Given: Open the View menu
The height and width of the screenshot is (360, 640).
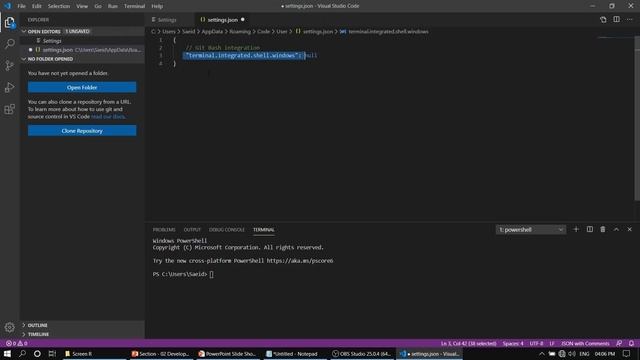Looking at the screenshot, I should (82, 6).
